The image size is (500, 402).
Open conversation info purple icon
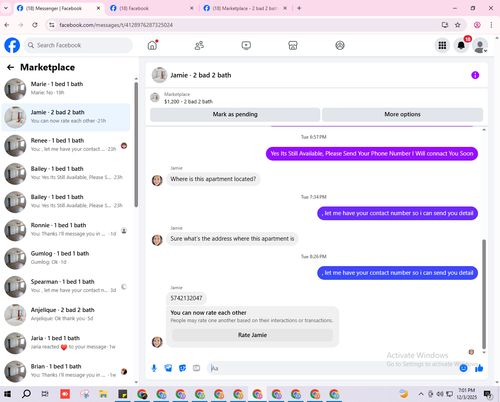(475, 75)
